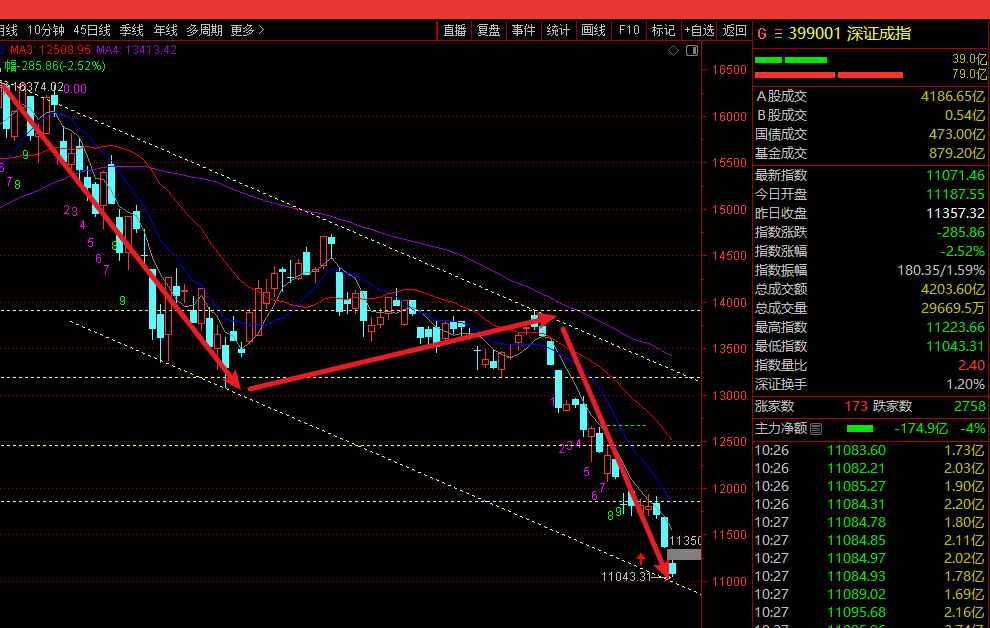The height and width of the screenshot is (628, 990).
Task: Click the 统计 toolbar button
Action: (558, 30)
